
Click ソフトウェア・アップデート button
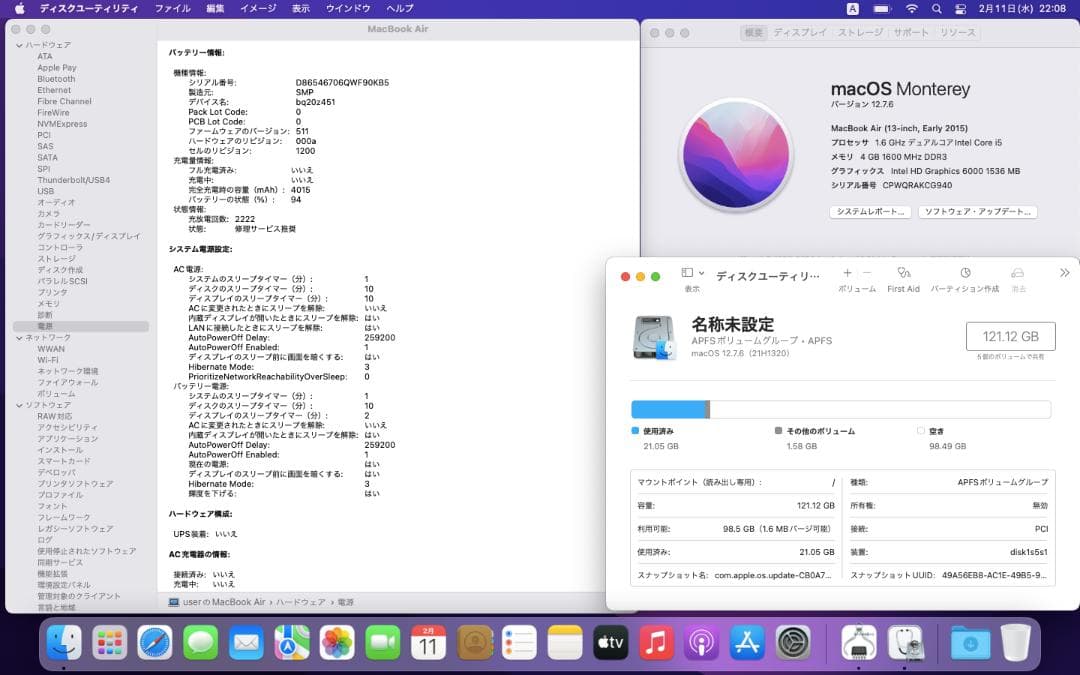[977, 212]
